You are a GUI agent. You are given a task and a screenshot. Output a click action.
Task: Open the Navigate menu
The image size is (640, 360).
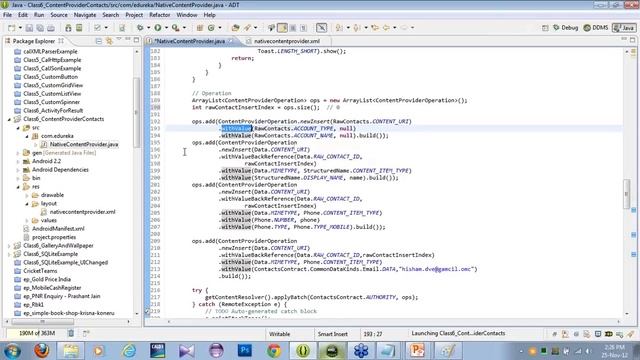(x=85, y=15)
